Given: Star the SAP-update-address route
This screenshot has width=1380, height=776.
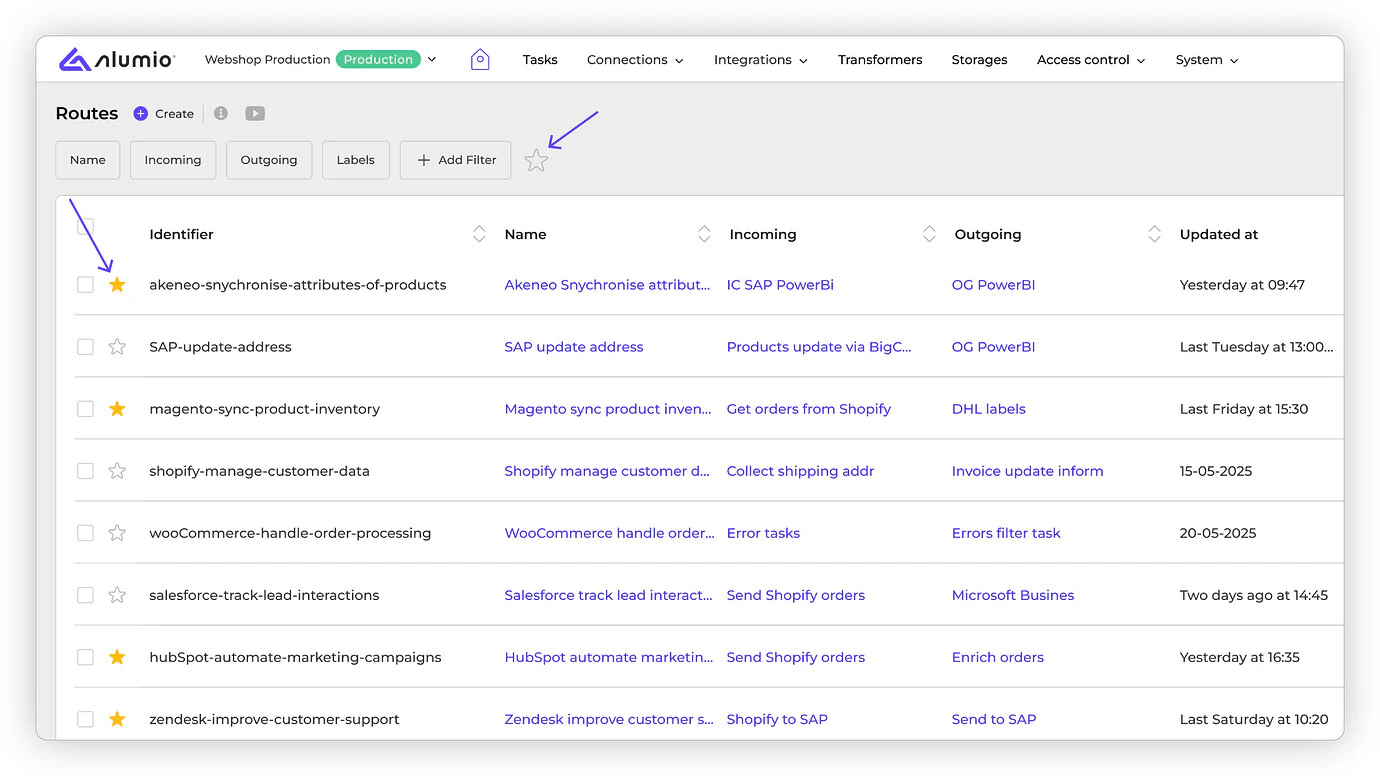Looking at the screenshot, I should pyautogui.click(x=117, y=347).
